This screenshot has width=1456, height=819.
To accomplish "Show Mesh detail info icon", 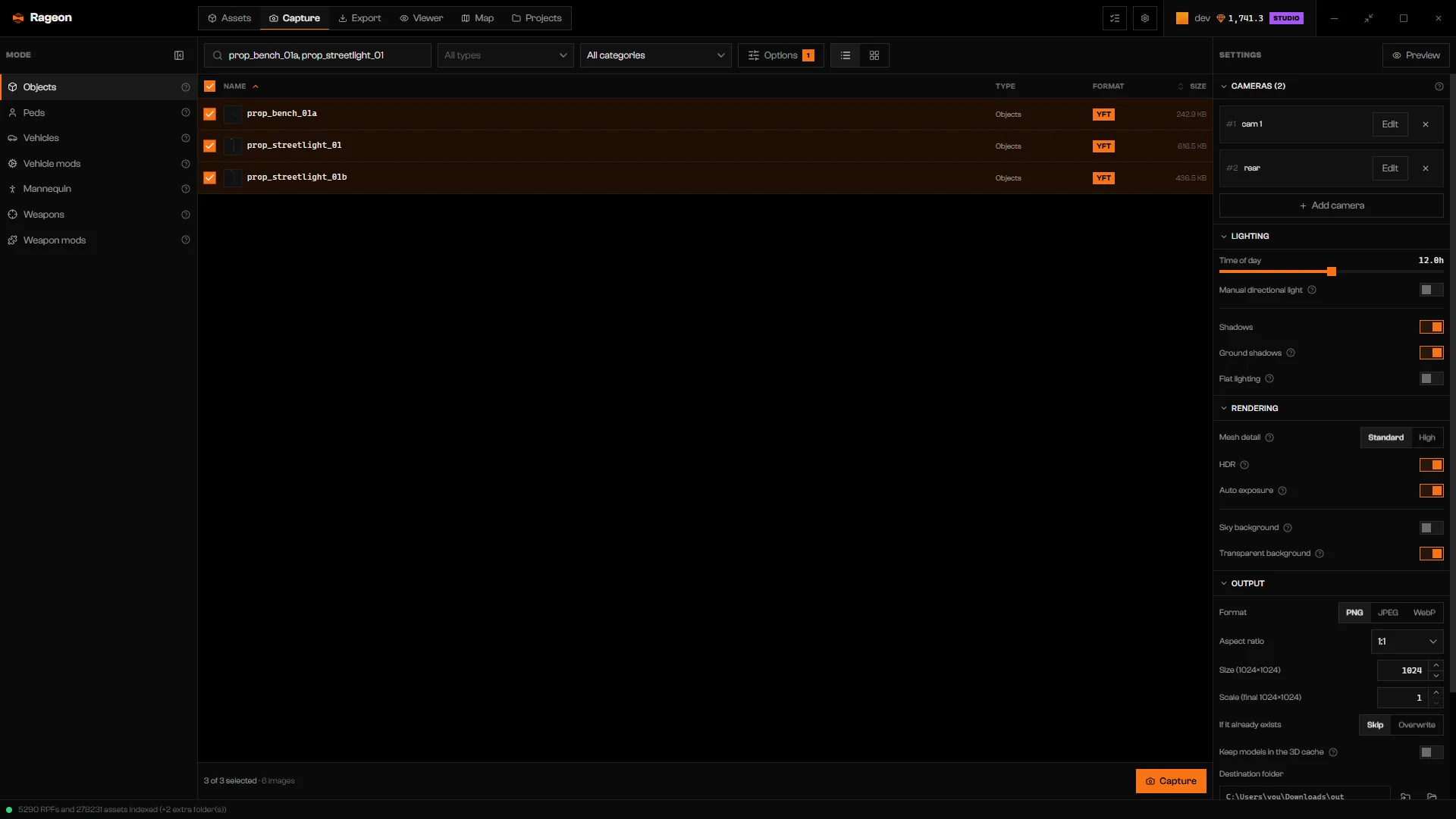I will [1269, 438].
